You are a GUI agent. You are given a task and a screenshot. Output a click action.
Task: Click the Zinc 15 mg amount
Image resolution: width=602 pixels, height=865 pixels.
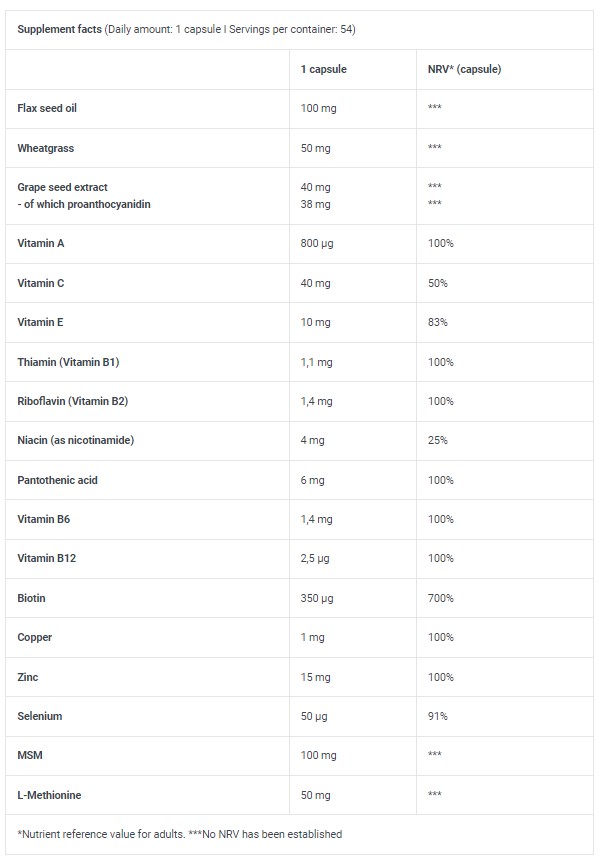point(315,677)
